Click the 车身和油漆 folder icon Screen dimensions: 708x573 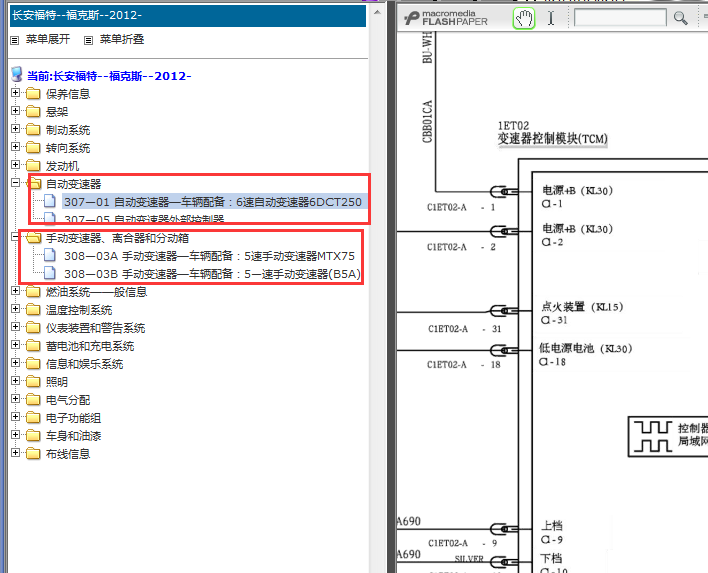pos(33,436)
